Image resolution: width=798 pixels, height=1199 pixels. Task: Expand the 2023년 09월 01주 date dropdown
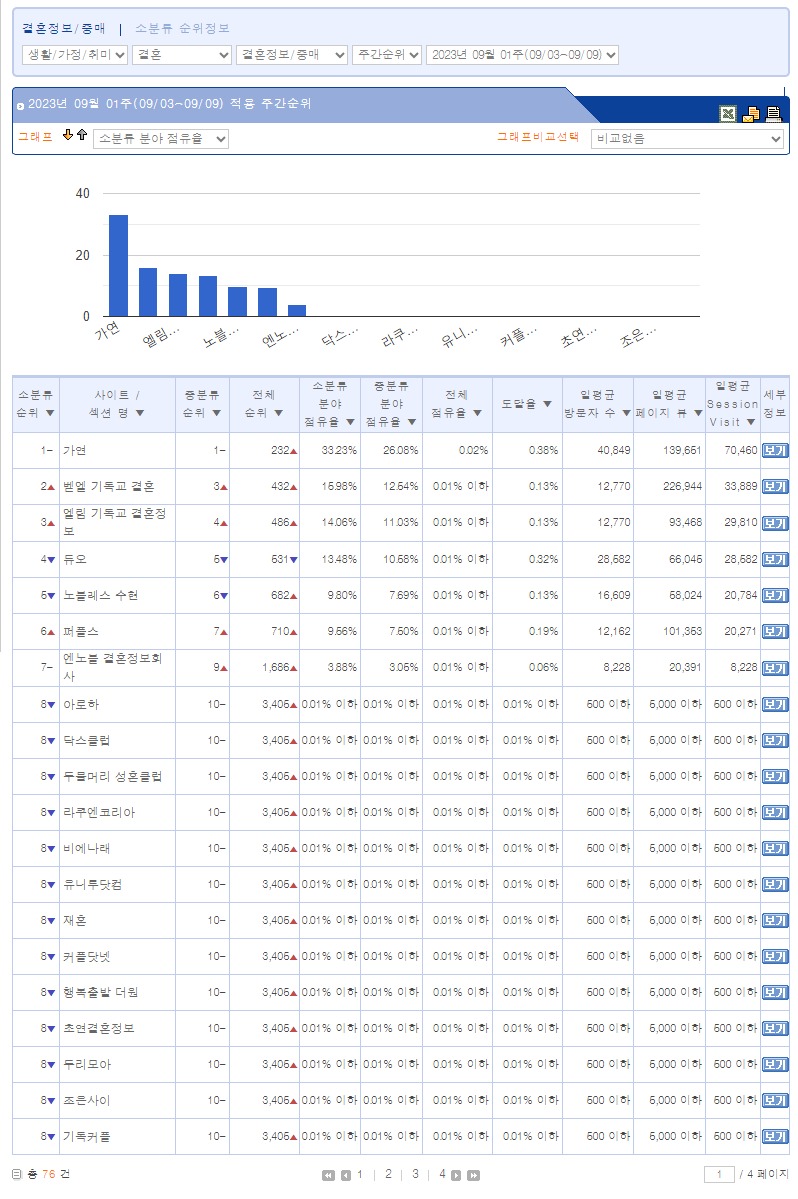pyautogui.click(x=522, y=54)
